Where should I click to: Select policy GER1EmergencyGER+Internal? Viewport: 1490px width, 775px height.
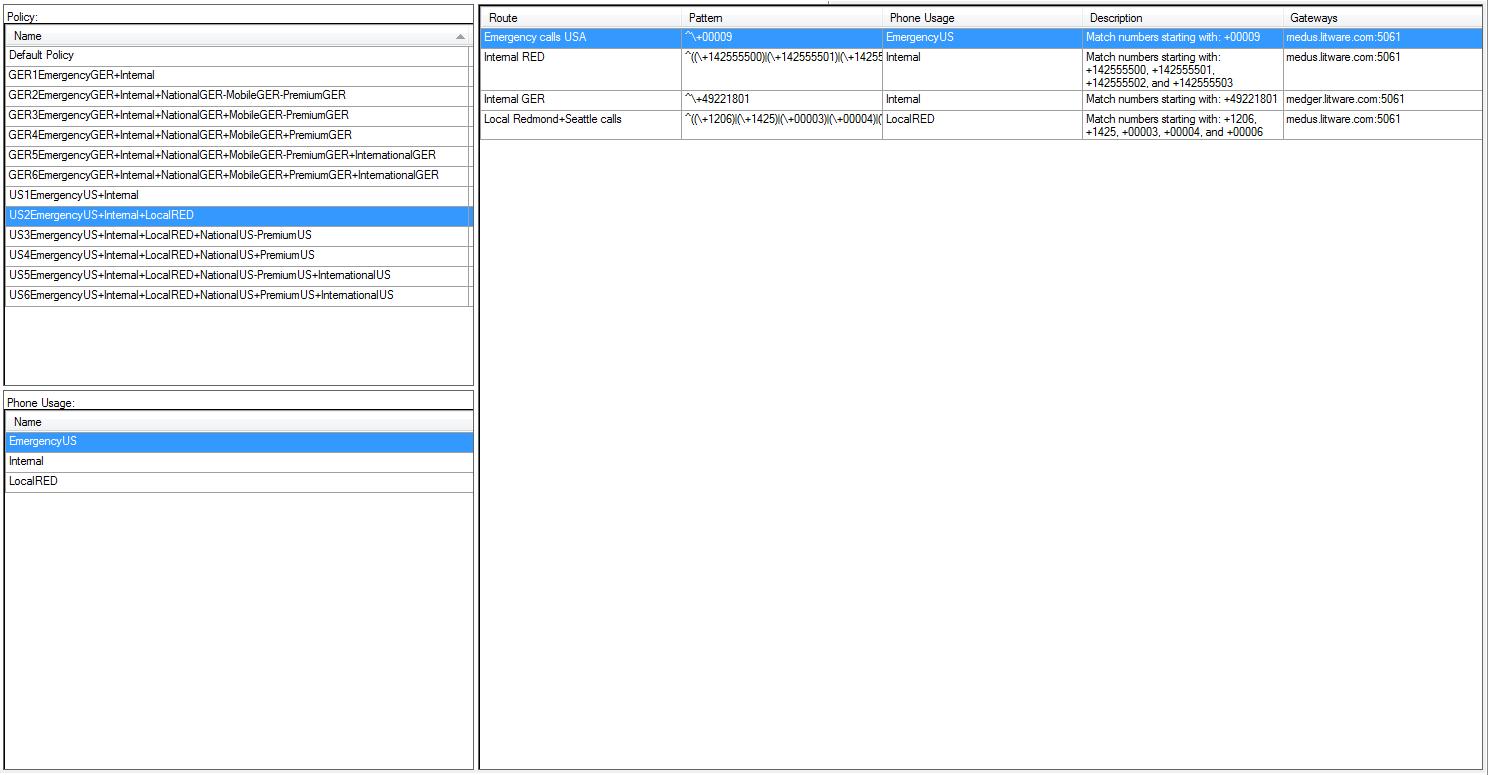tap(238, 76)
